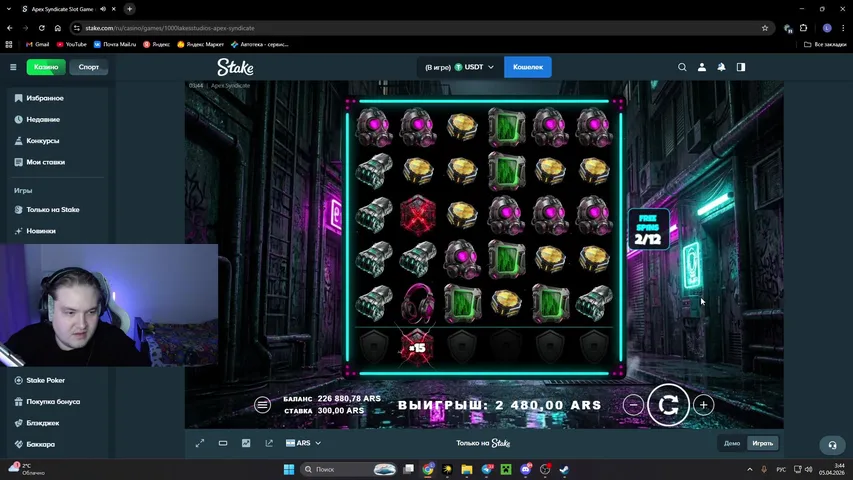Open the slot game menu icon
853x480 pixels.
pos(262,405)
